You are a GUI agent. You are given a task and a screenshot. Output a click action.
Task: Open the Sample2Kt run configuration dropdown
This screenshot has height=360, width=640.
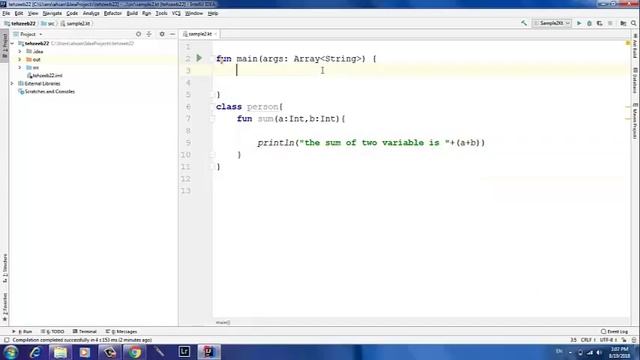[551, 23]
